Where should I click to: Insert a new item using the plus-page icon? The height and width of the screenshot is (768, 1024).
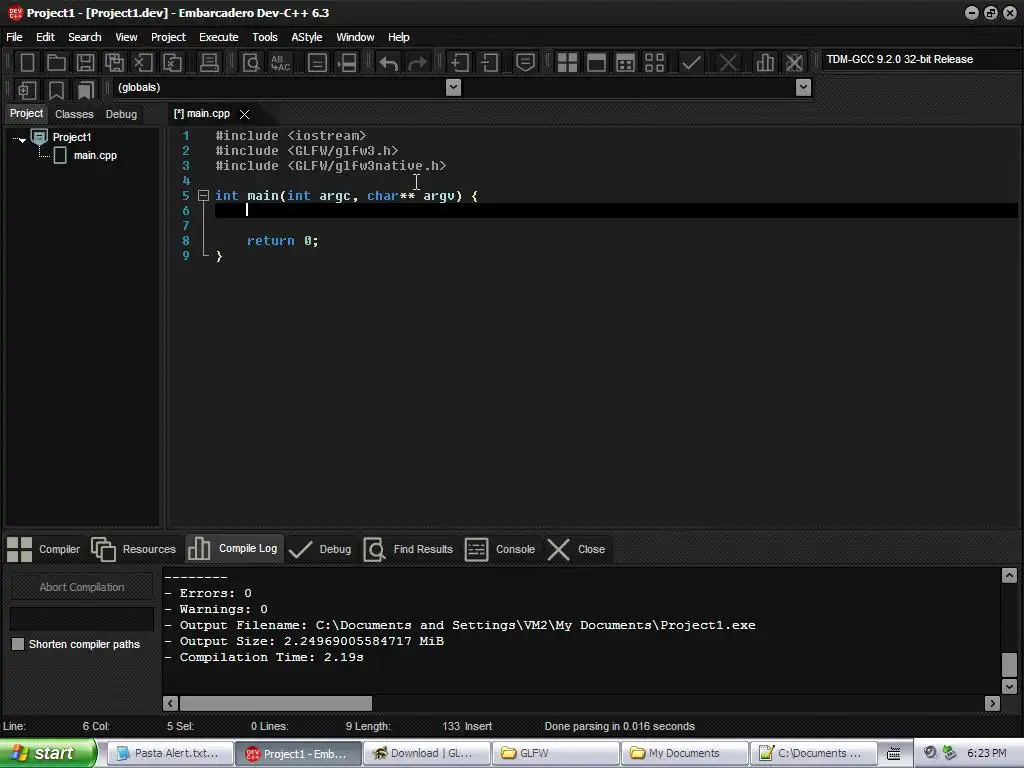[x=27, y=89]
